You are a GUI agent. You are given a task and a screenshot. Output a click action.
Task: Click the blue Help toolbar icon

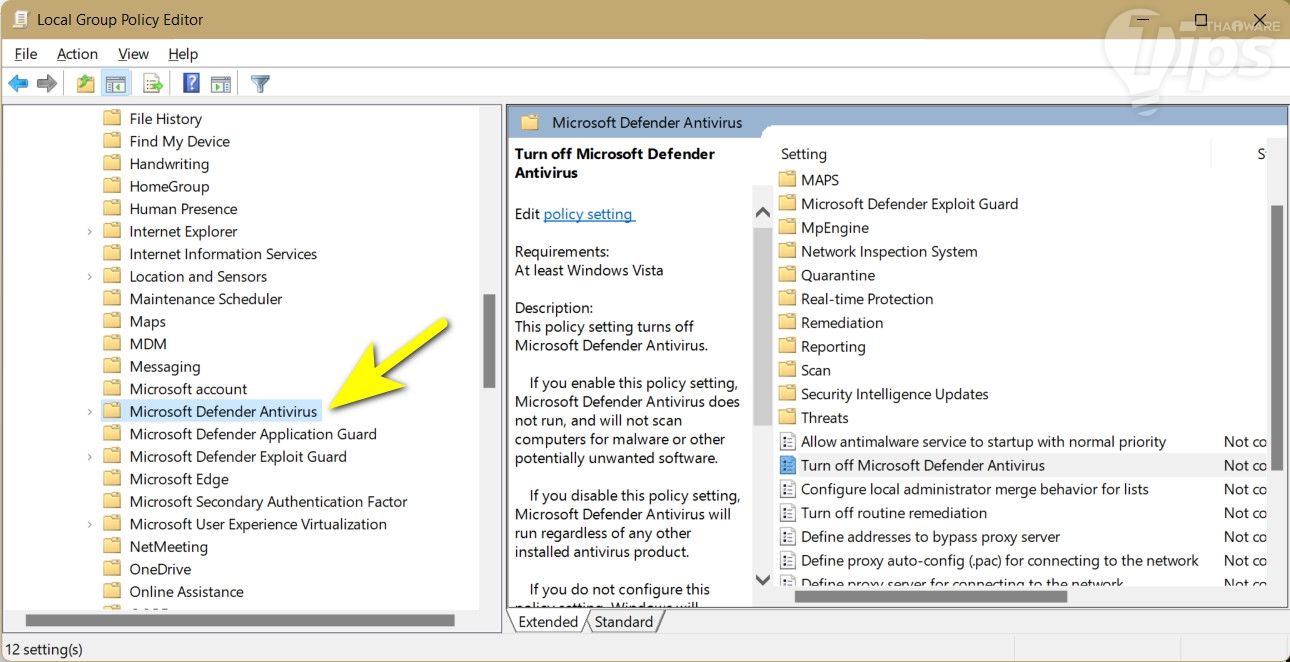pos(192,84)
